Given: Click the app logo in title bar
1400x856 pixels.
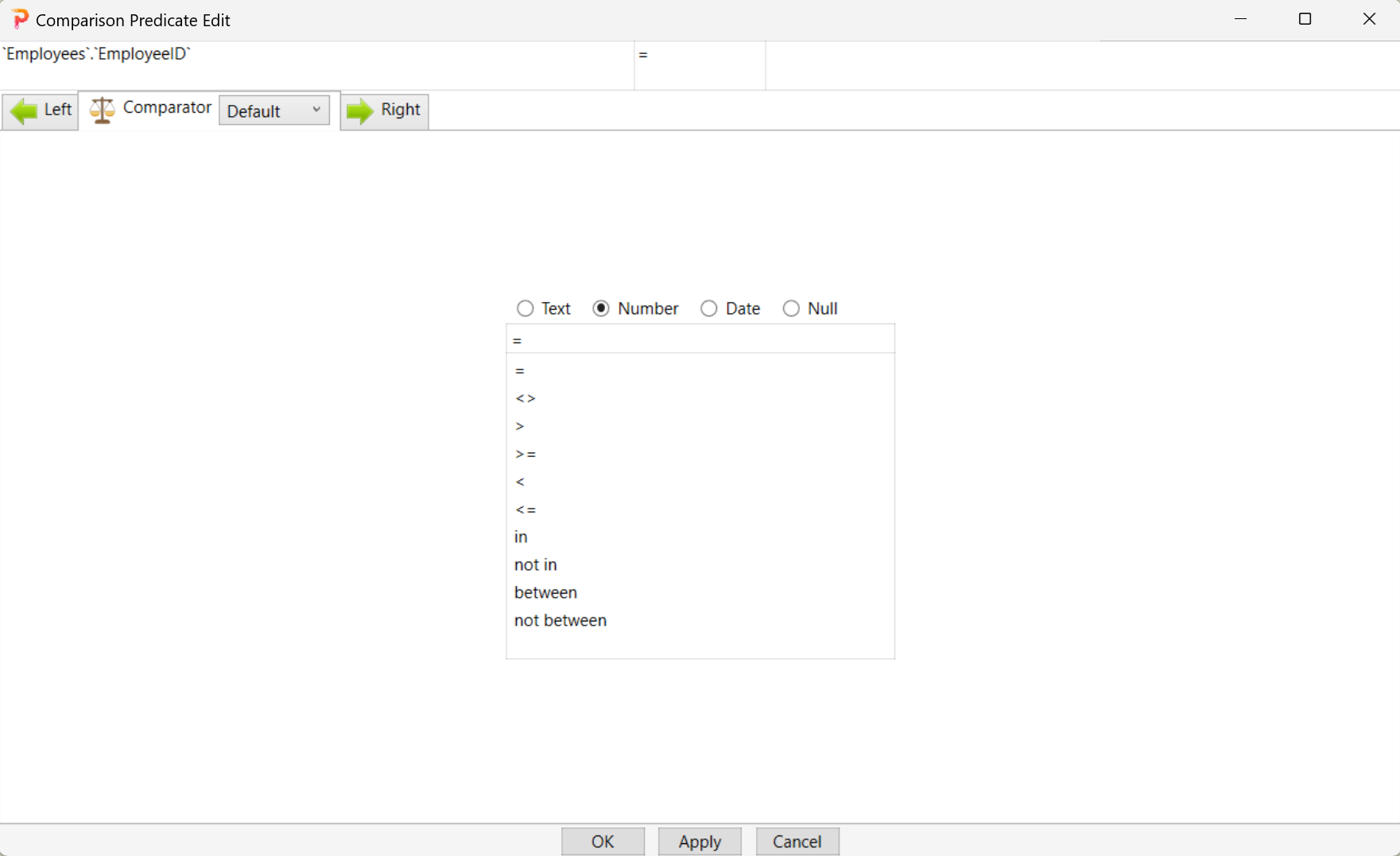Looking at the screenshot, I should coord(20,19).
